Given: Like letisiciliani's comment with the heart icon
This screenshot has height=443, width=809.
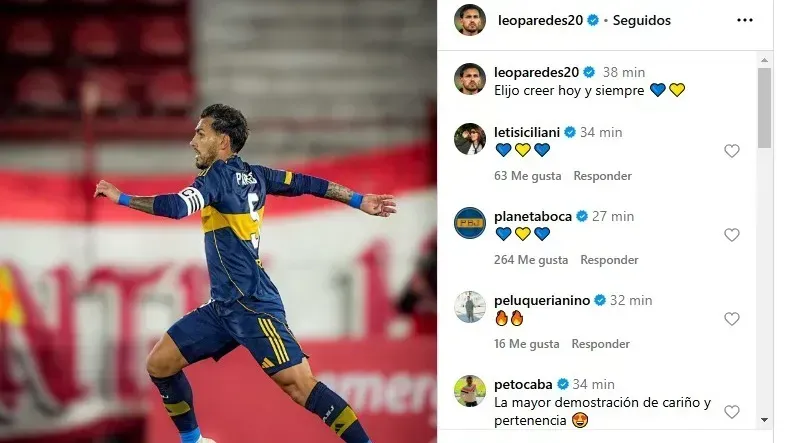Looking at the screenshot, I should [x=732, y=151].
